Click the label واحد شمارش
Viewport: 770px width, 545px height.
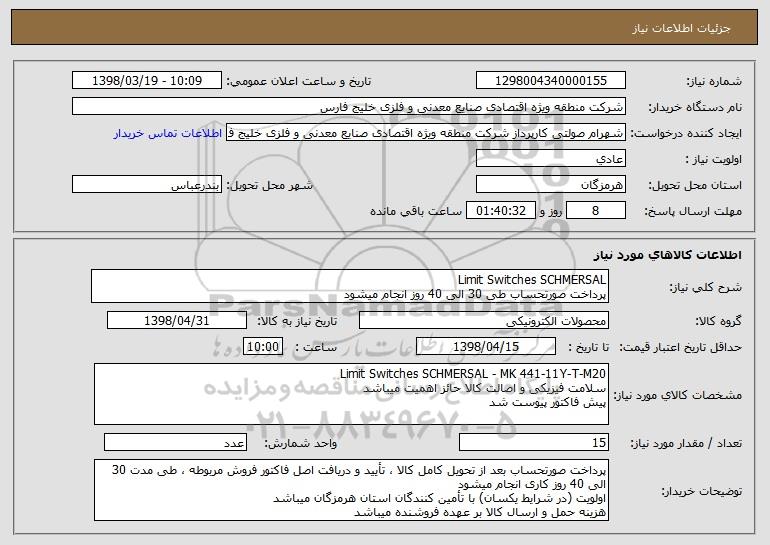[301, 443]
